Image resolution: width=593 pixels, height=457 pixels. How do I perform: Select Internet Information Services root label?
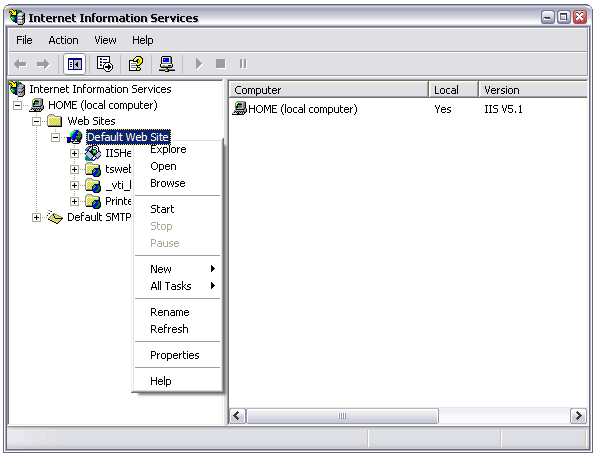click(x=100, y=89)
